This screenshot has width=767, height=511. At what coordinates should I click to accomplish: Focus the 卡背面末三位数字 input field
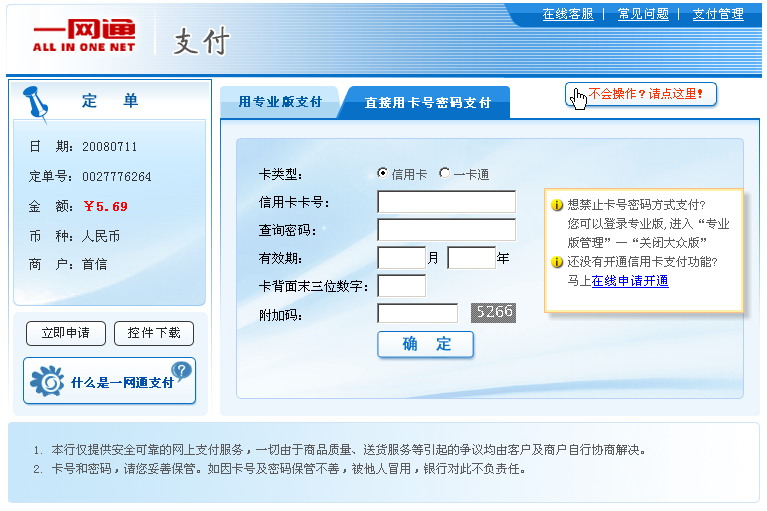click(x=402, y=286)
